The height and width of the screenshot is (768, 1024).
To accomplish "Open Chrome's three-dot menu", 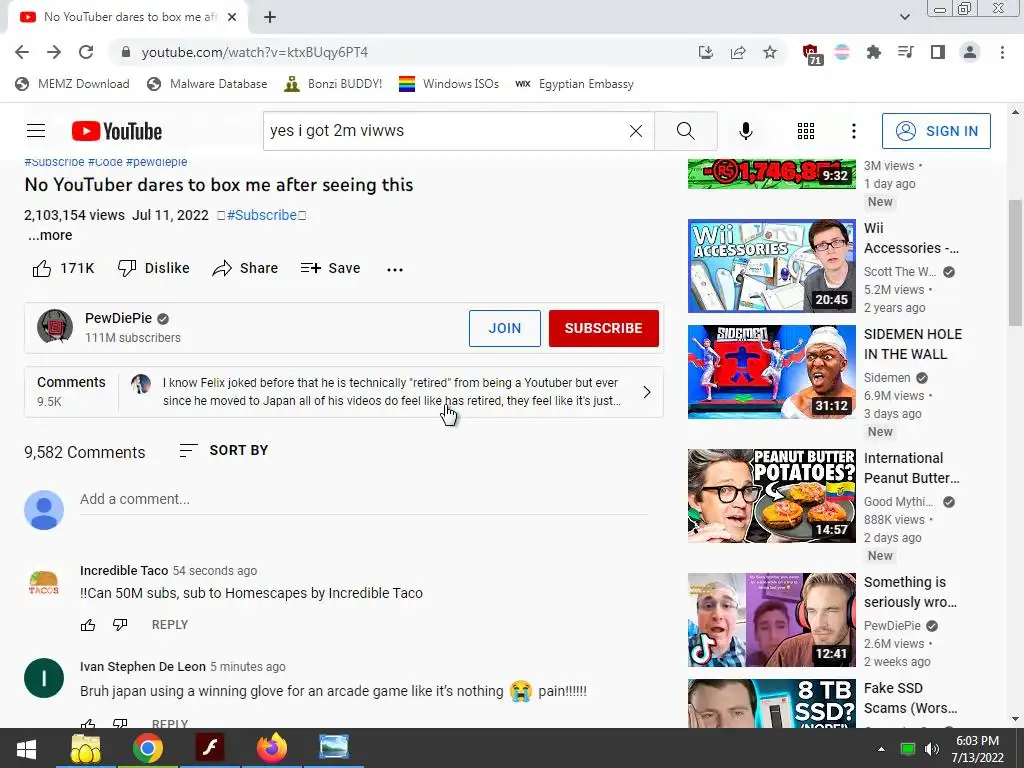I will click(1002, 52).
